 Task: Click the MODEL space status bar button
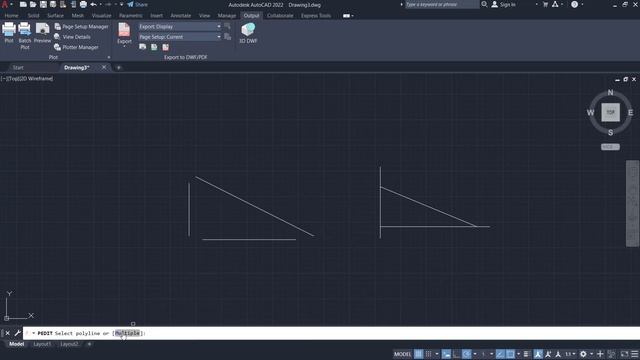402,354
